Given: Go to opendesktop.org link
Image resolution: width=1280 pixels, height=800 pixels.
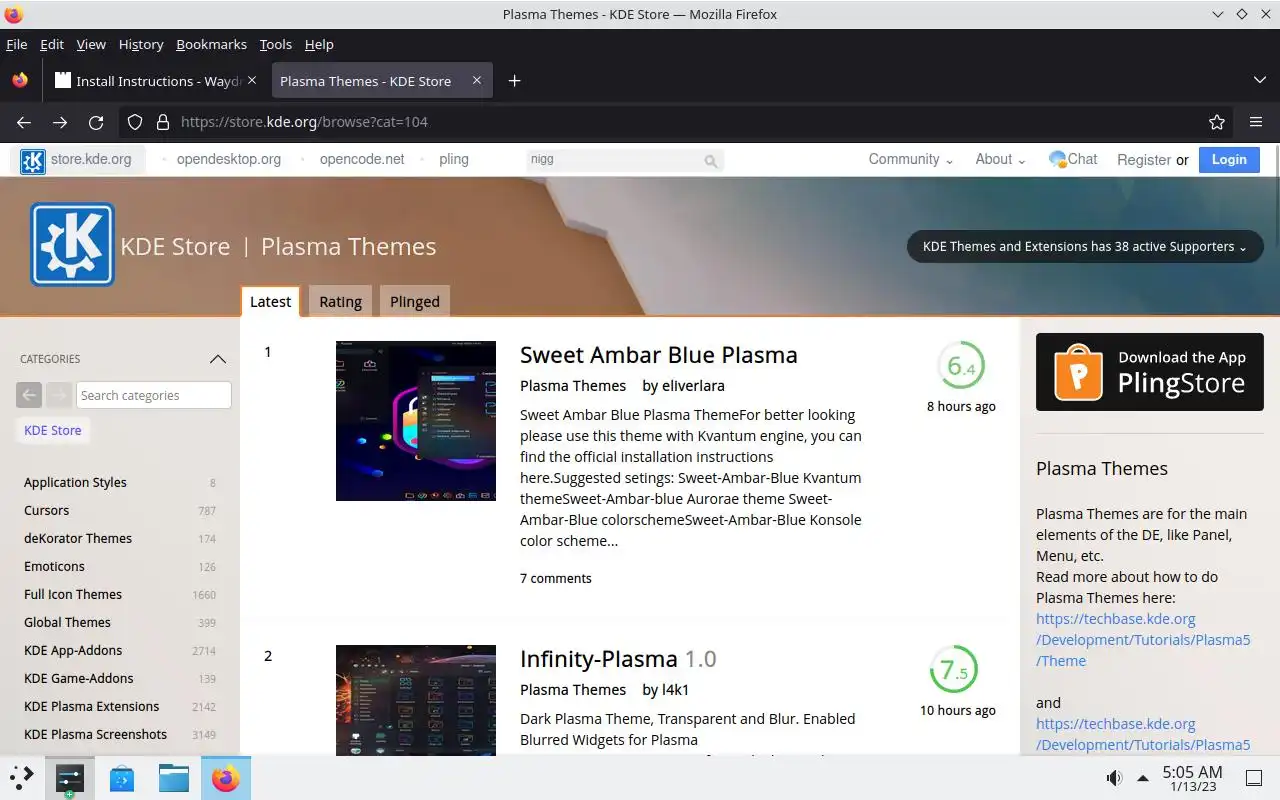Looking at the screenshot, I should (x=229, y=159).
